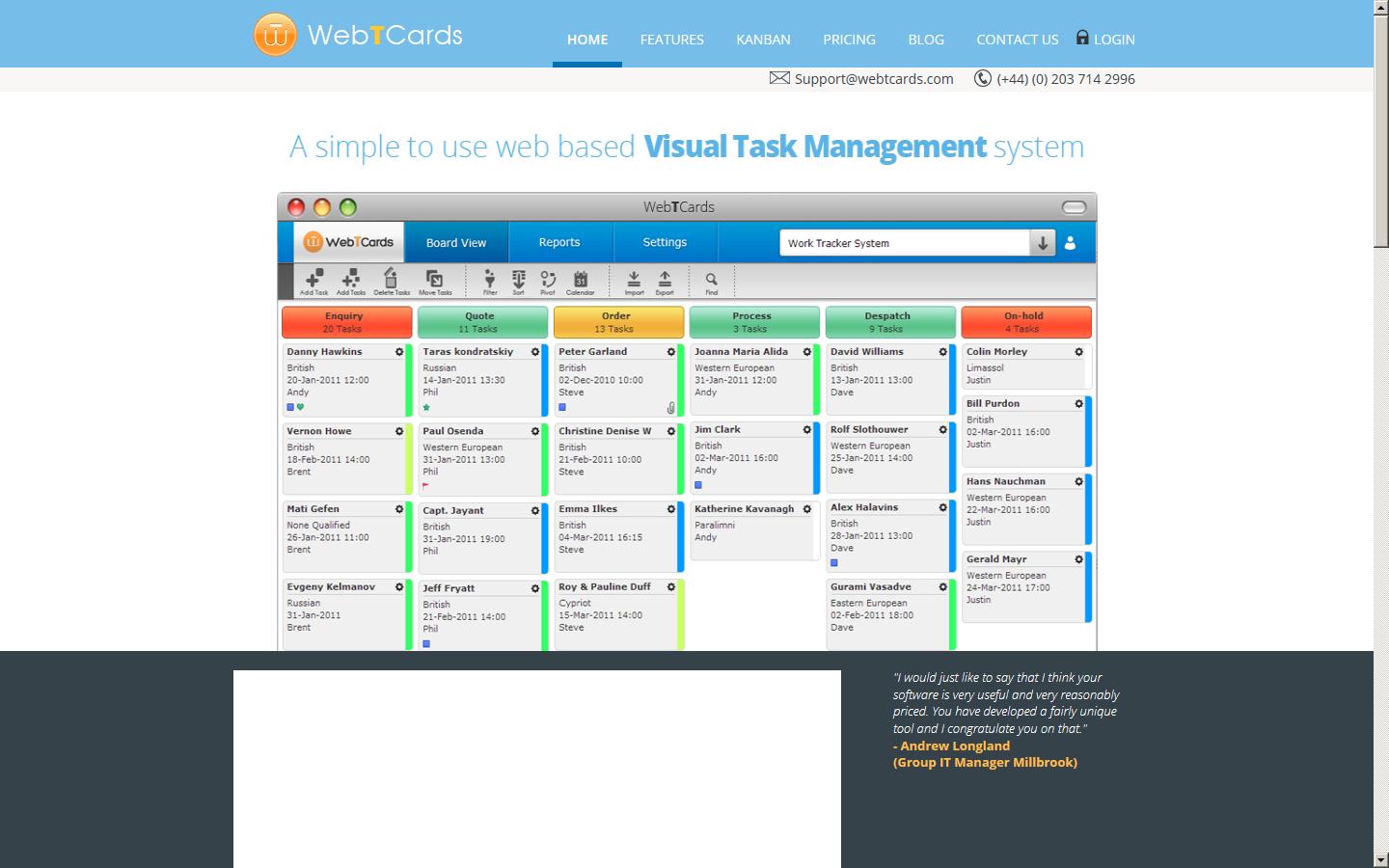Select the Move Tasks icon
Screen dimensions: 1389x868
[435, 281]
